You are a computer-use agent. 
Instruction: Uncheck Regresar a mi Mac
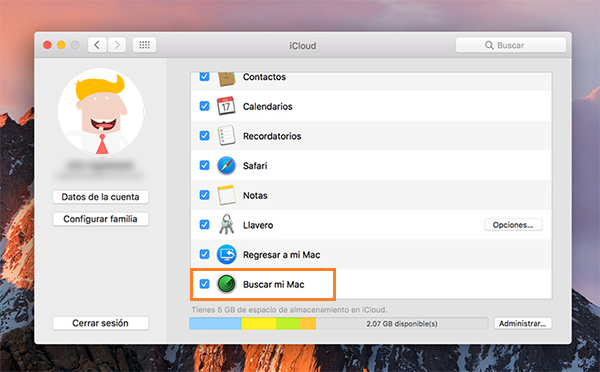point(204,254)
